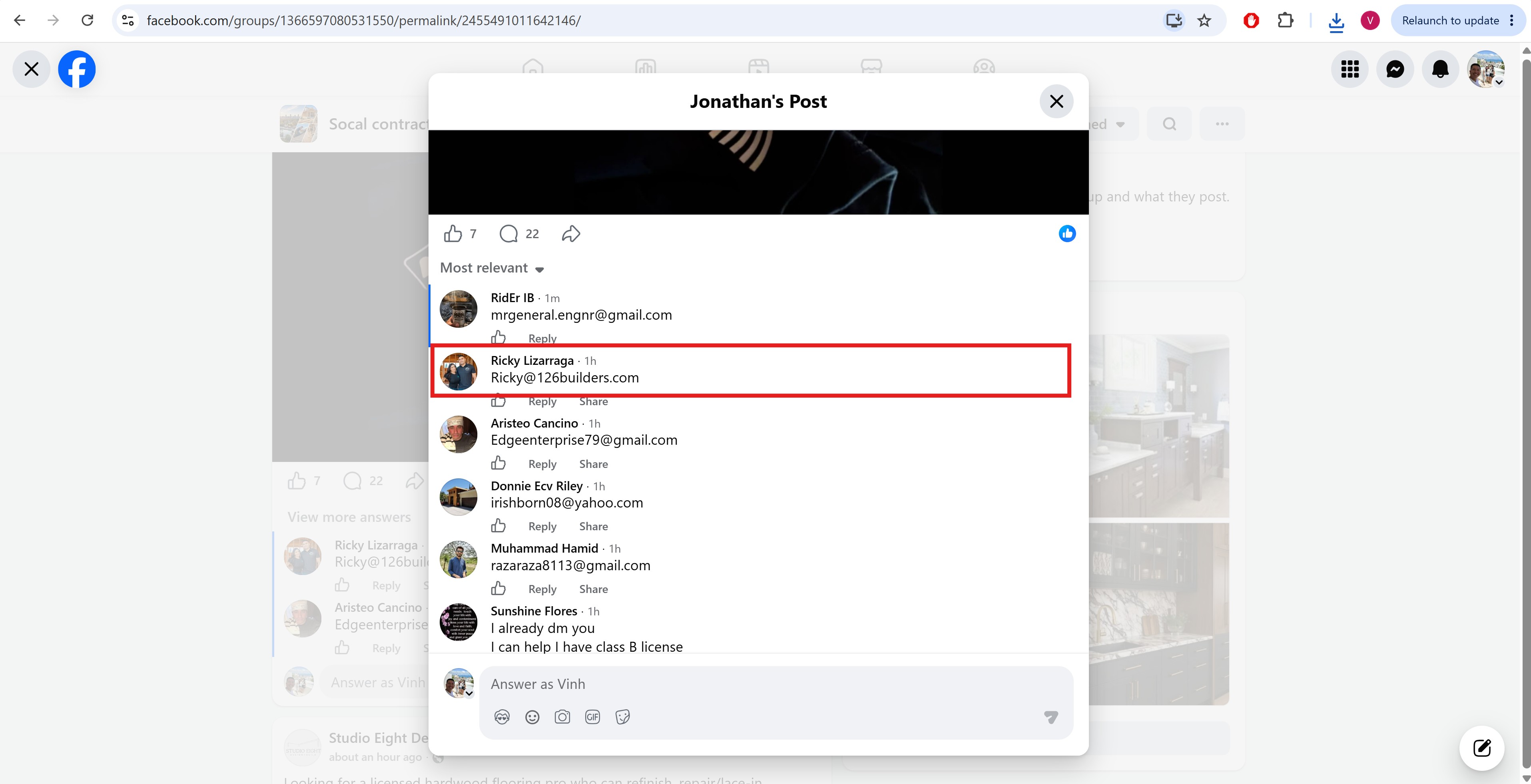Click the comment bubble icon showing 22

509,234
